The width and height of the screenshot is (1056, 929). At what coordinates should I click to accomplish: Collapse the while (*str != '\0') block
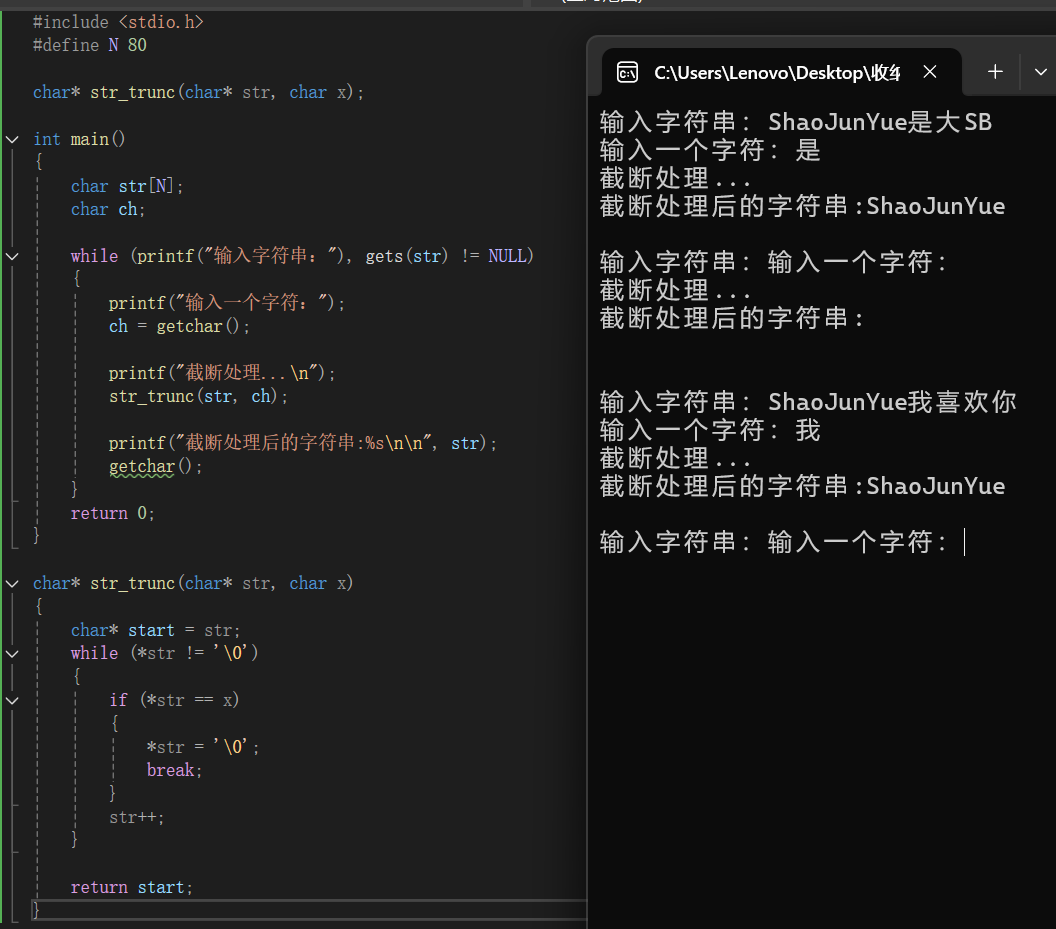[12, 653]
